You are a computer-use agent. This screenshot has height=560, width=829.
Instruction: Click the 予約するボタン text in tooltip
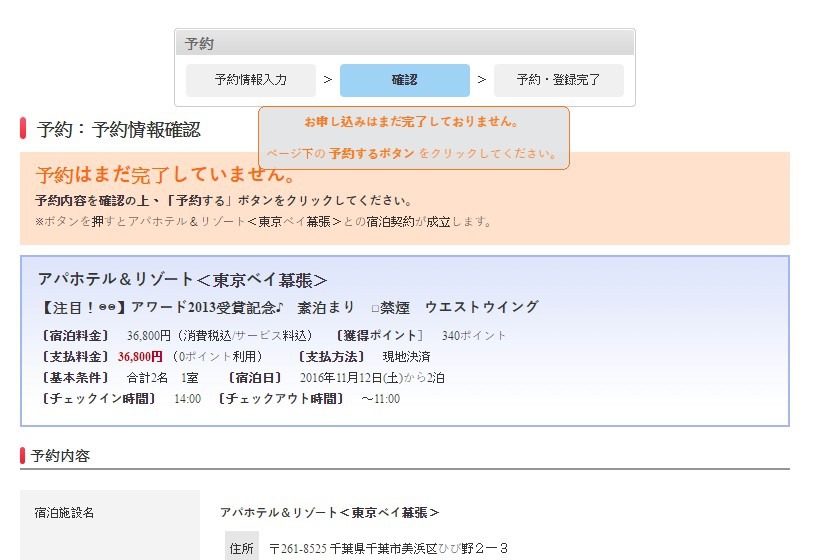tap(371, 153)
